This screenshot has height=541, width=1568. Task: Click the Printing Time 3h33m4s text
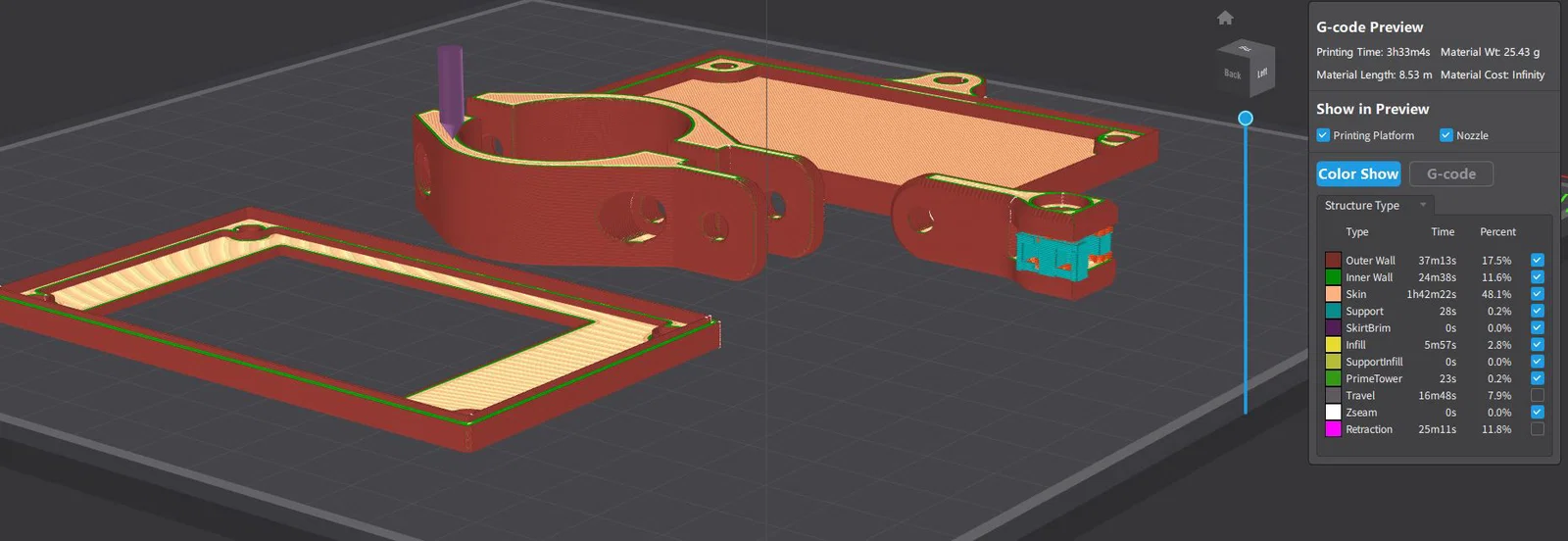(x=1373, y=52)
